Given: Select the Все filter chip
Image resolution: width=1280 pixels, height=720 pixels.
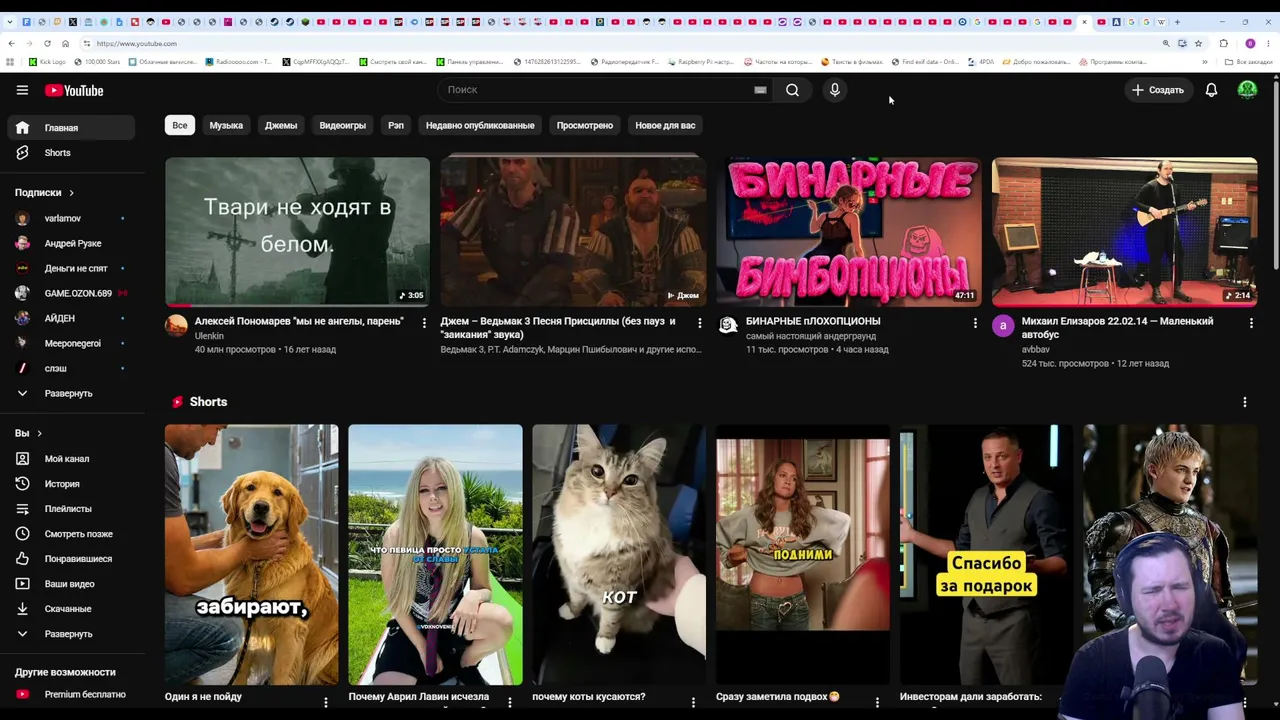Looking at the screenshot, I should pyautogui.click(x=180, y=126).
